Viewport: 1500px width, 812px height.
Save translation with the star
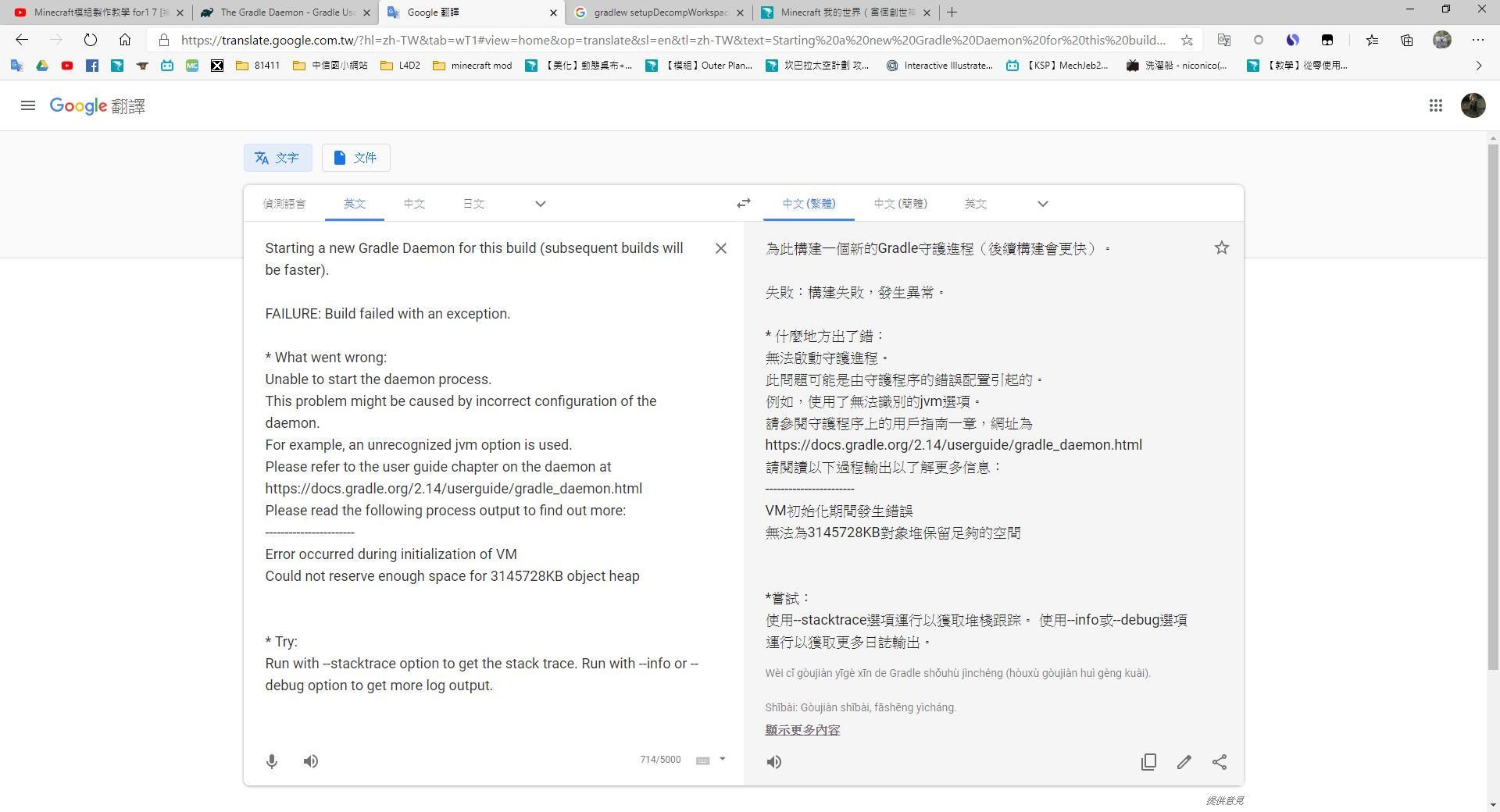[x=1222, y=248]
